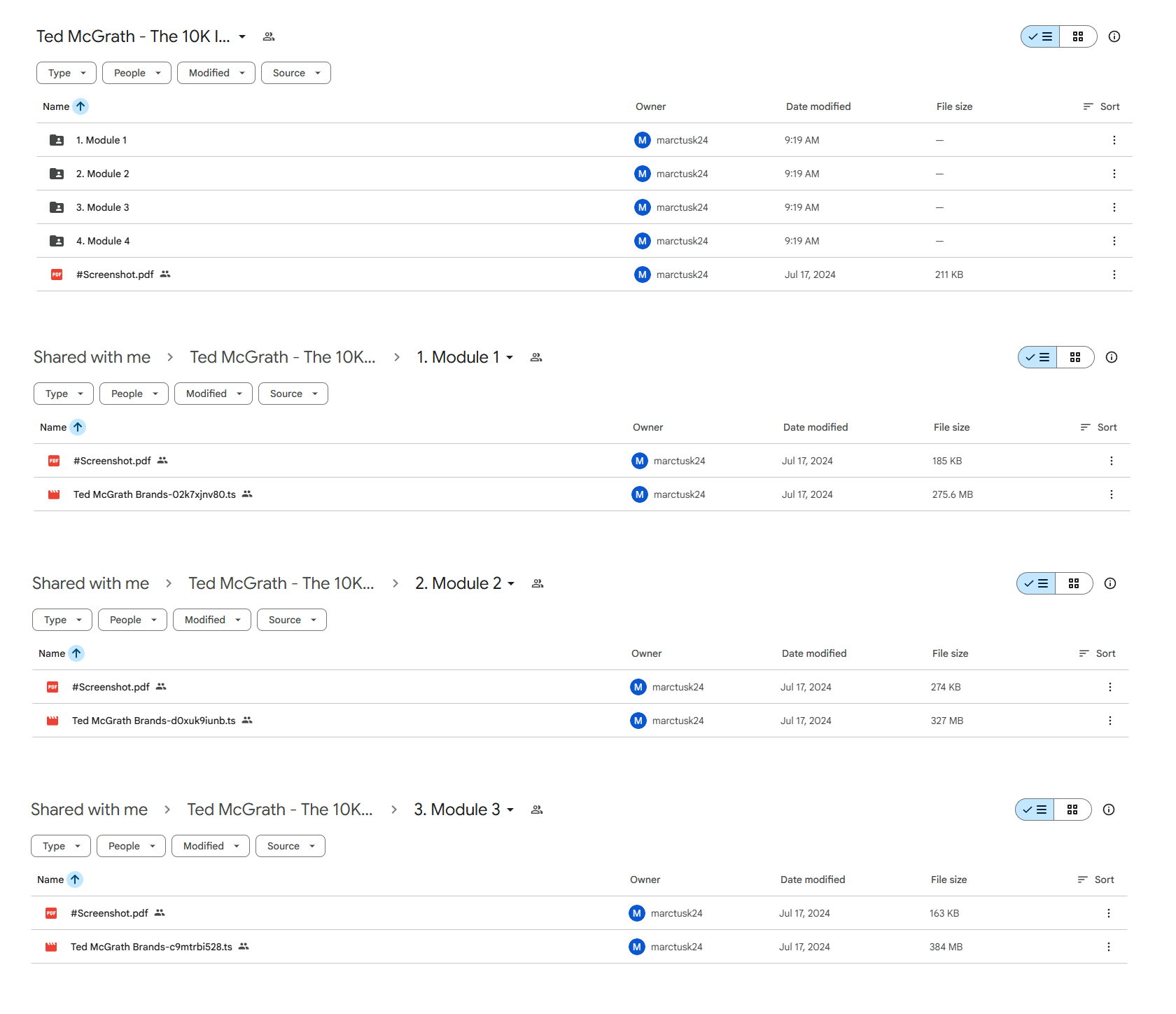Viewport: 1176px width, 1014px height.
Task: Switch 2. Module 2 panel to grid layout
Action: (x=1074, y=583)
